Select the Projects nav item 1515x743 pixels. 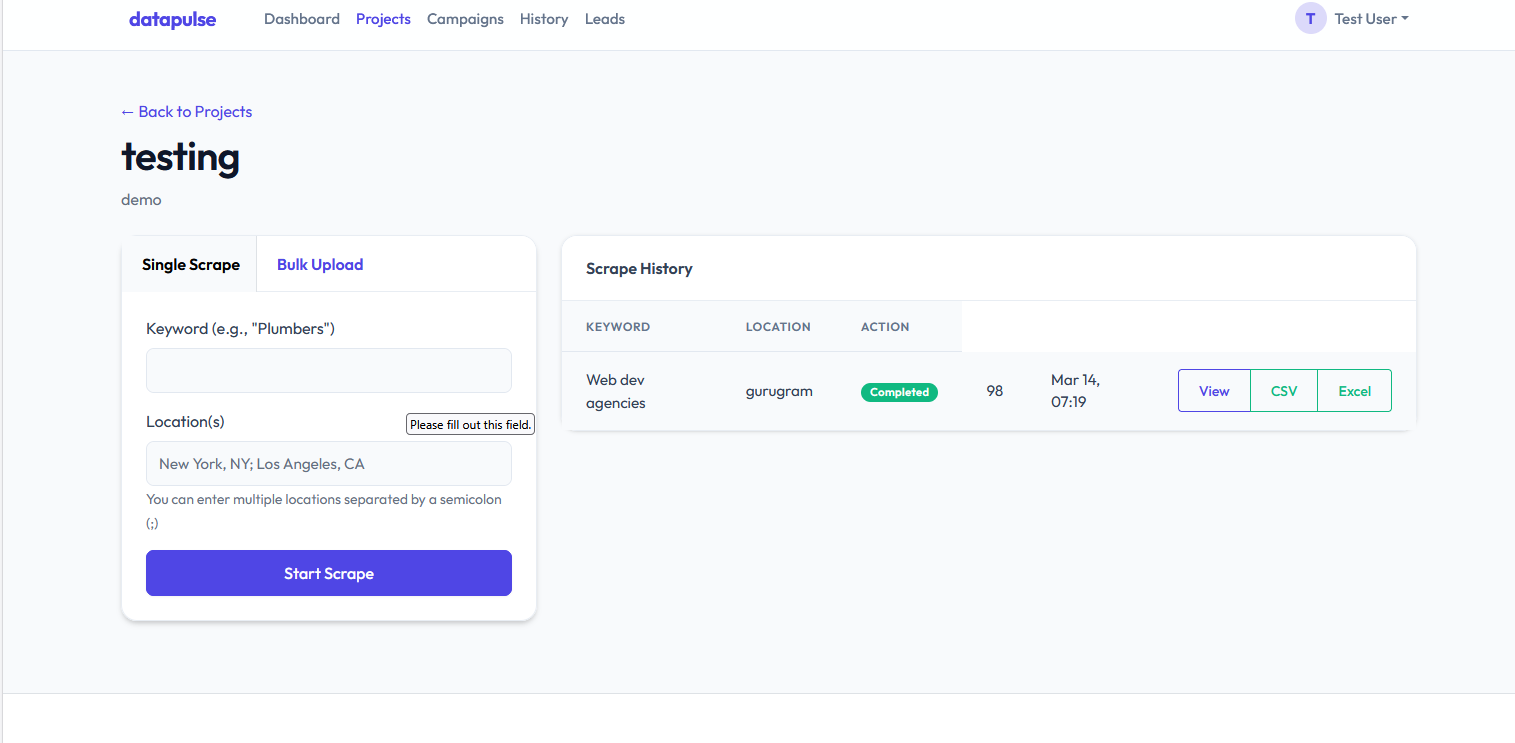(x=383, y=18)
